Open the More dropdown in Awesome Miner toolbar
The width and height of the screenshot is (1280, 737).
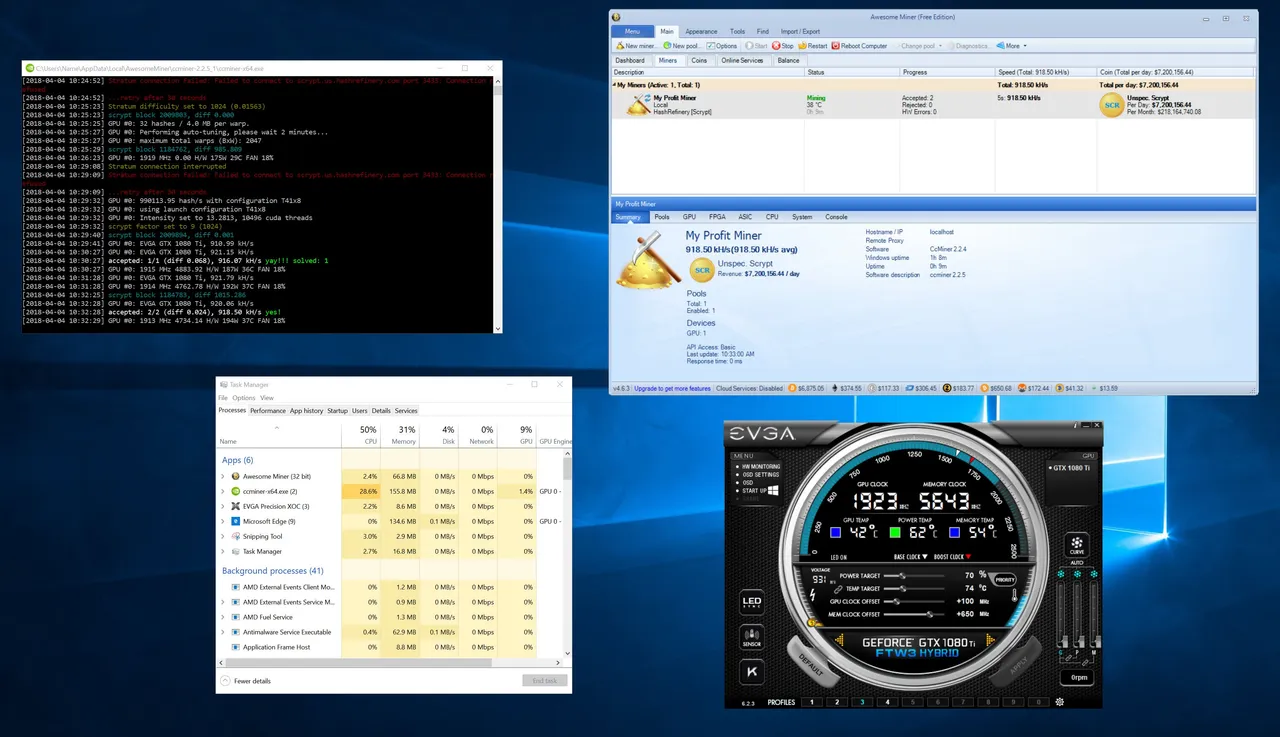point(1011,46)
